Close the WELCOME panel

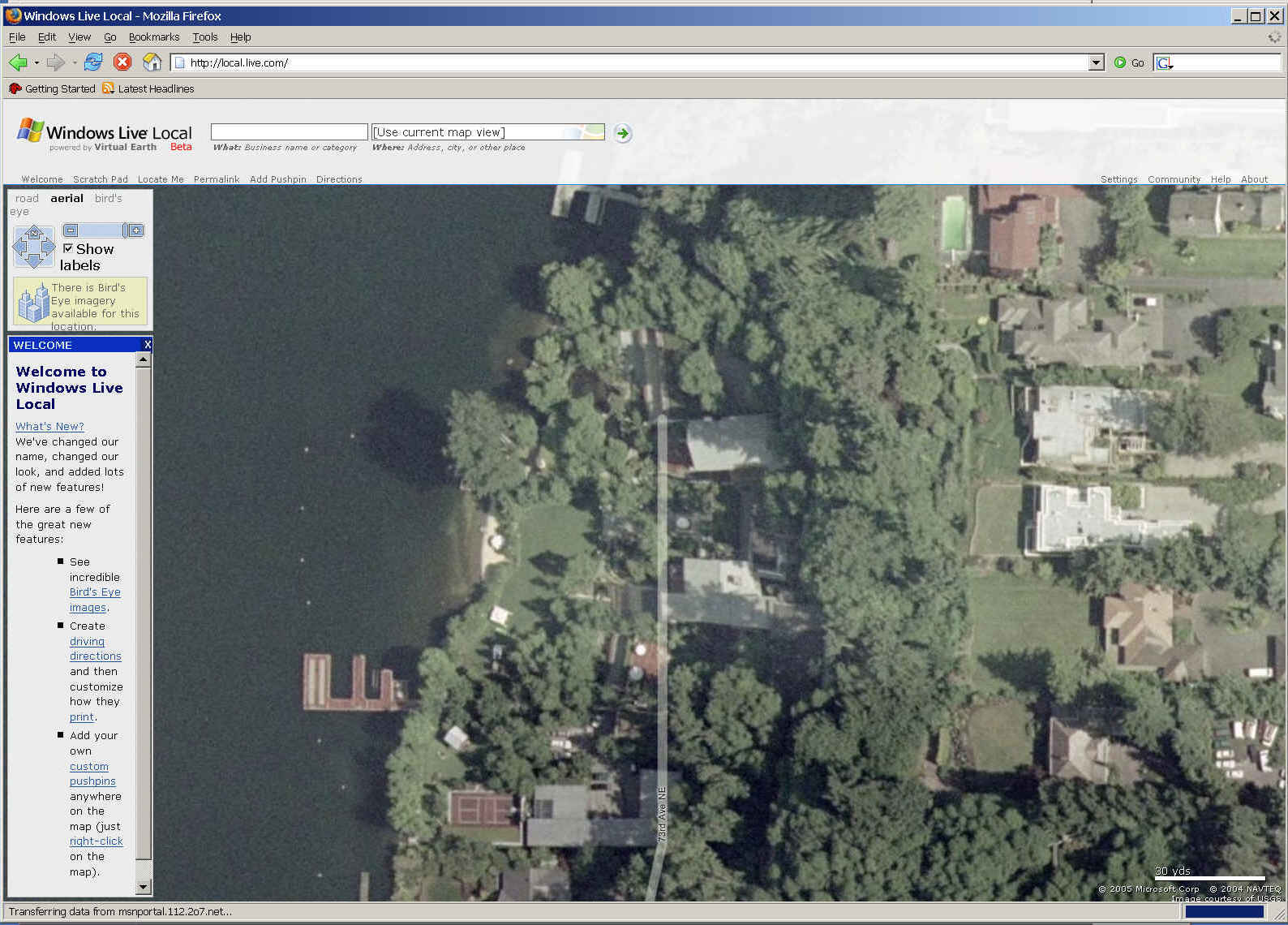147,345
